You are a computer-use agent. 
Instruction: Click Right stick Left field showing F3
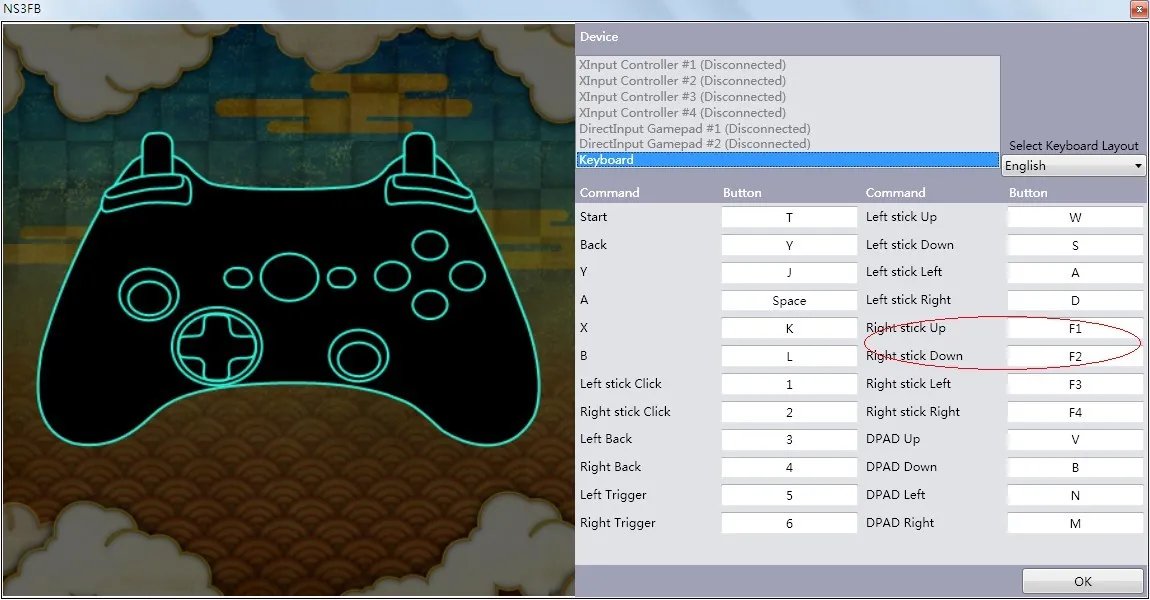1075,384
